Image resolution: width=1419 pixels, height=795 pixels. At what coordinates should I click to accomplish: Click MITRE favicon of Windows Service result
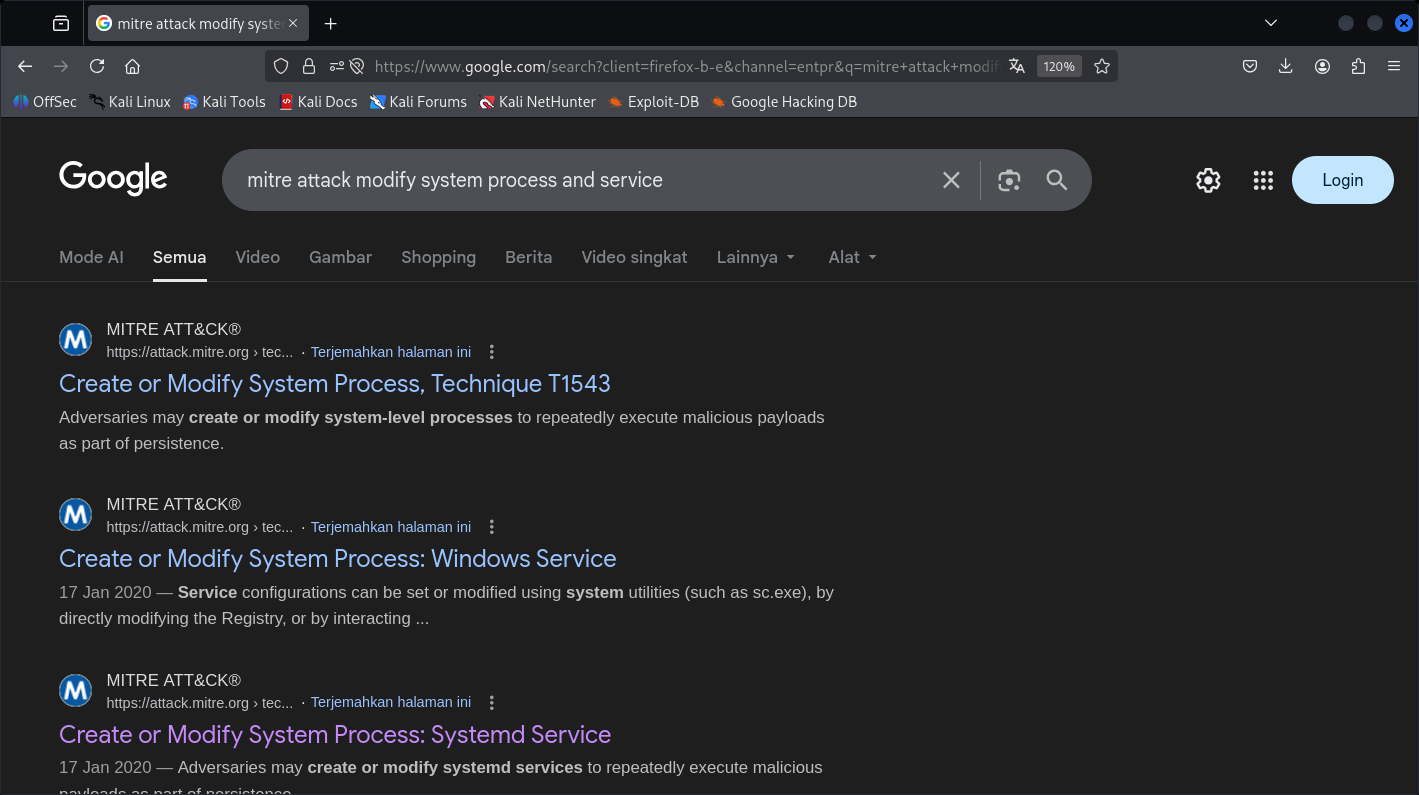point(76,515)
